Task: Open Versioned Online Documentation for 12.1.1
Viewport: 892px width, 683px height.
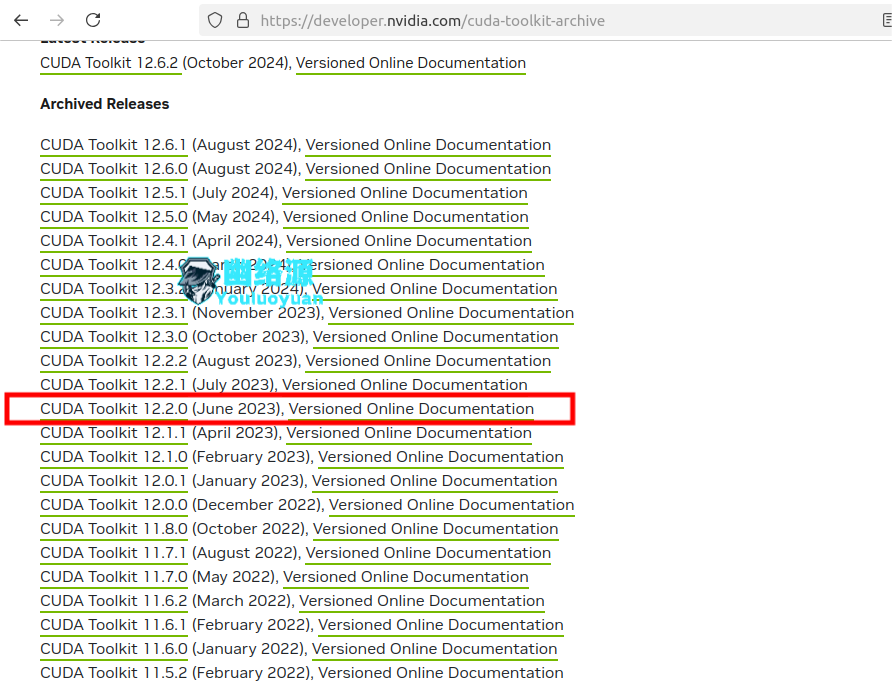Action: pos(409,433)
